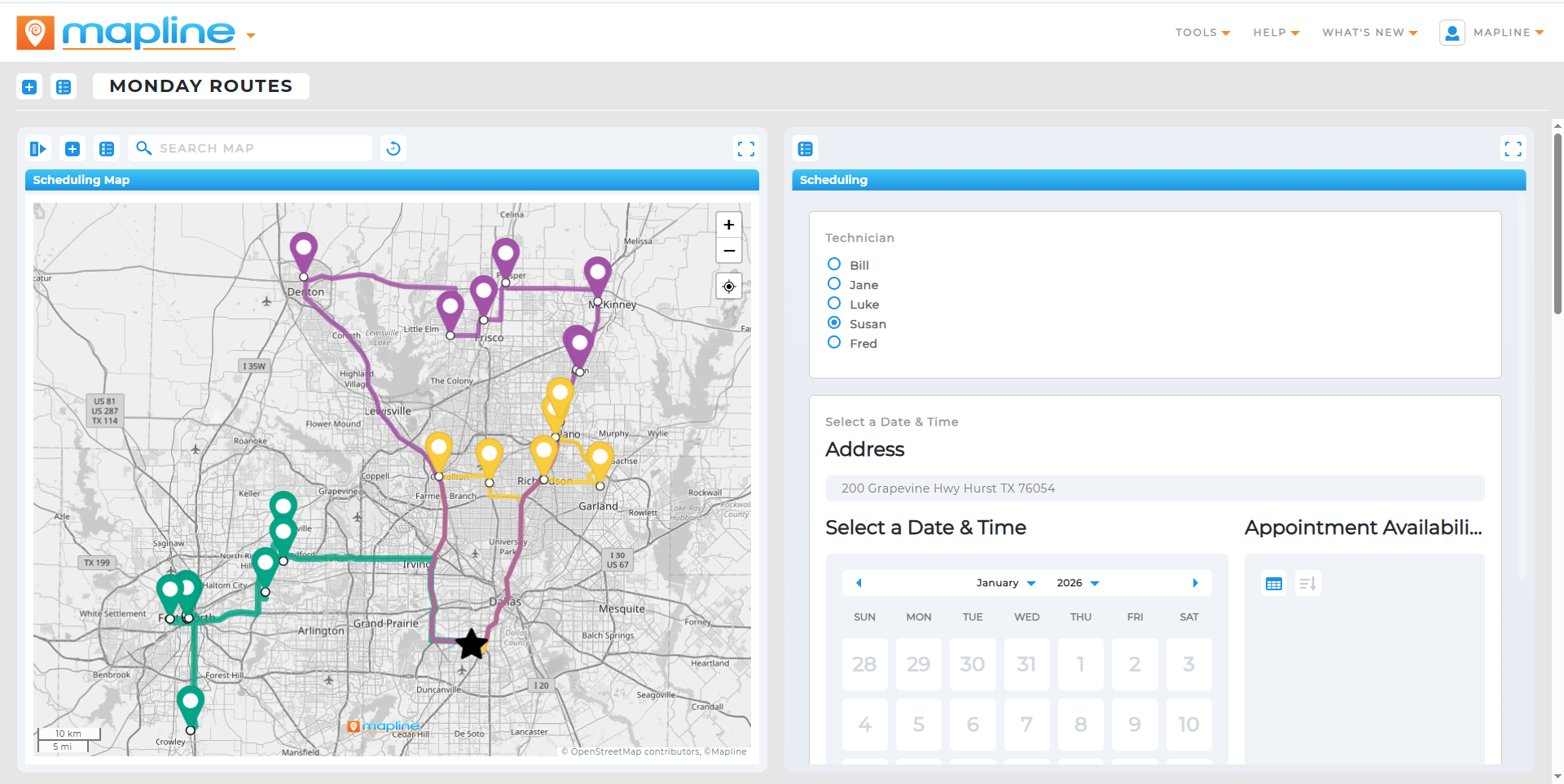Select the Bill technician radio button
The width and height of the screenshot is (1564, 784).
point(834,265)
